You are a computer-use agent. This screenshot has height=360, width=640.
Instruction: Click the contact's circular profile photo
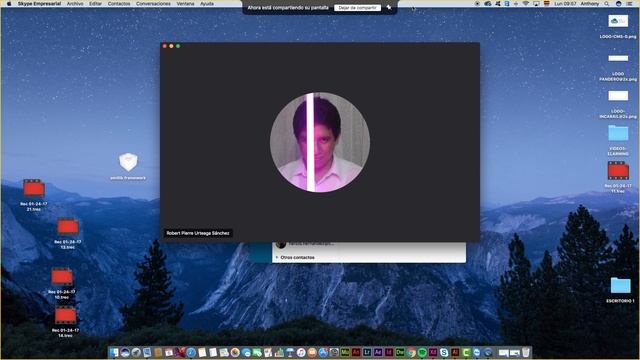pyautogui.click(x=320, y=142)
